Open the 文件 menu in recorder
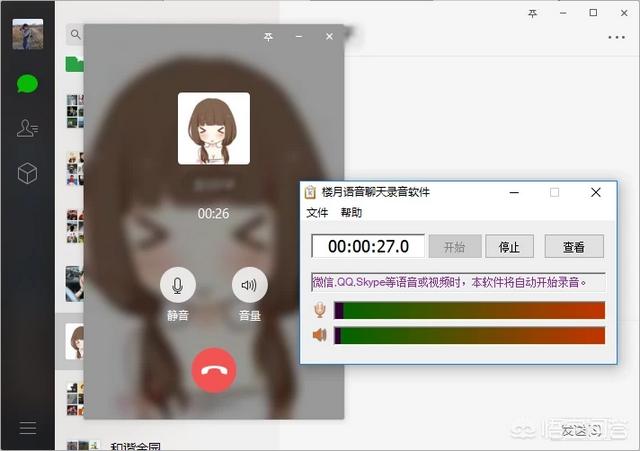Viewport: 640px width, 451px height. tap(317, 213)
